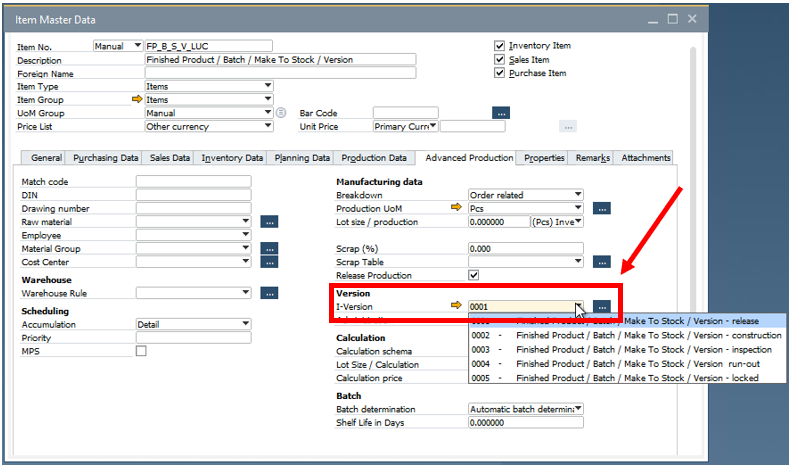Maximize the Item Master Data window

[x=672, y=19]
